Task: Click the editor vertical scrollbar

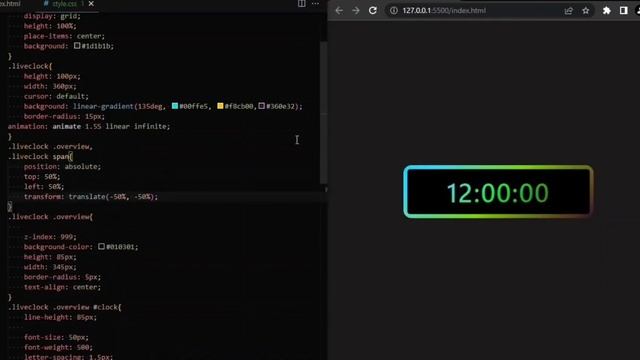Action: (x=323, y=112)
